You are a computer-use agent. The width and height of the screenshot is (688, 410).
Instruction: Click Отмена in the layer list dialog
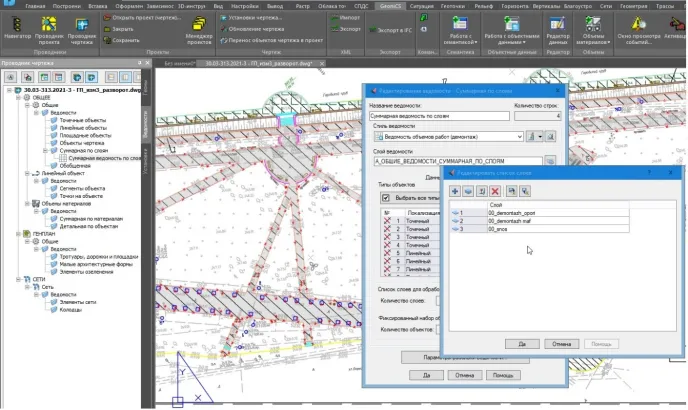561,343
